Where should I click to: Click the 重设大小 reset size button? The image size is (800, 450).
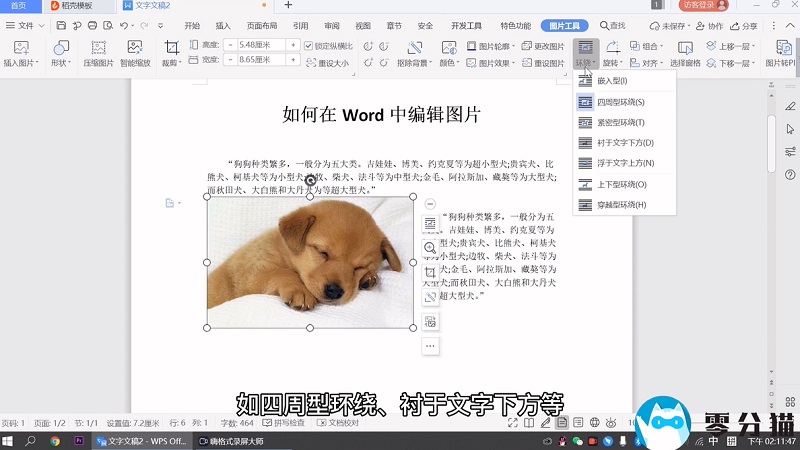coord(328,63)
